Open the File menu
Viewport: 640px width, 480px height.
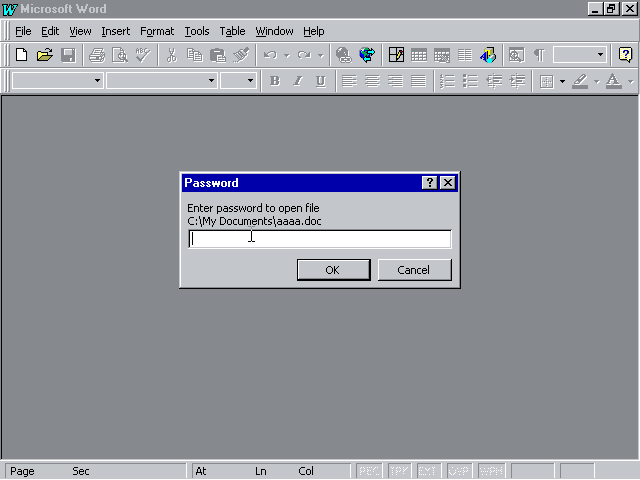[x=23, y=31]
